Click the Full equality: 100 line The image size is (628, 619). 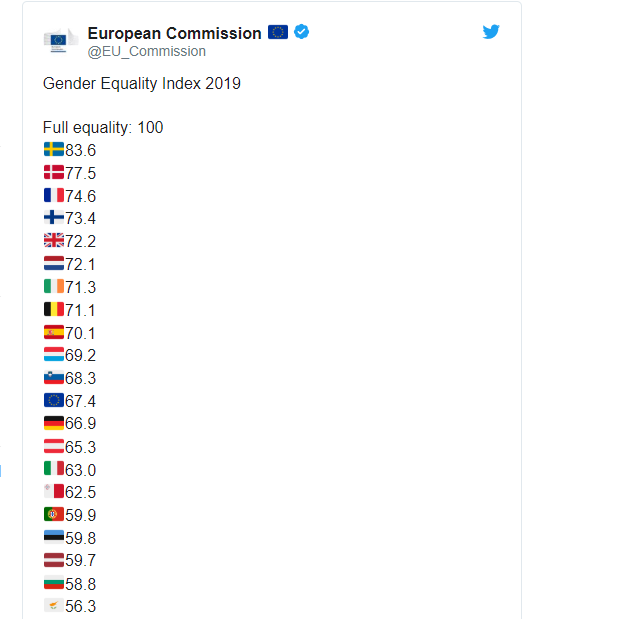click(103, 127)
